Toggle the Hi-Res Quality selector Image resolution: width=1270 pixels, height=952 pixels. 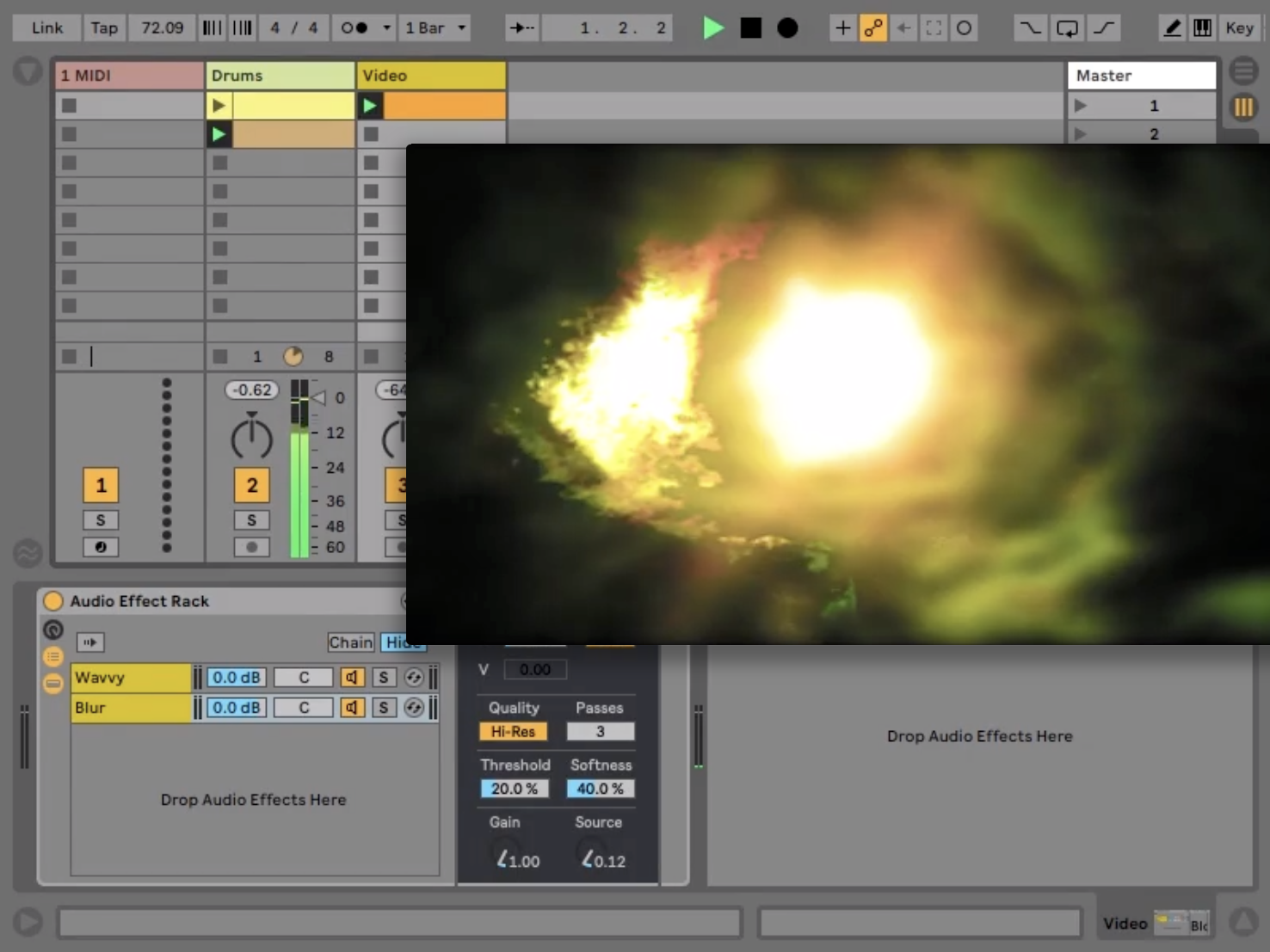tap(513, 732)
